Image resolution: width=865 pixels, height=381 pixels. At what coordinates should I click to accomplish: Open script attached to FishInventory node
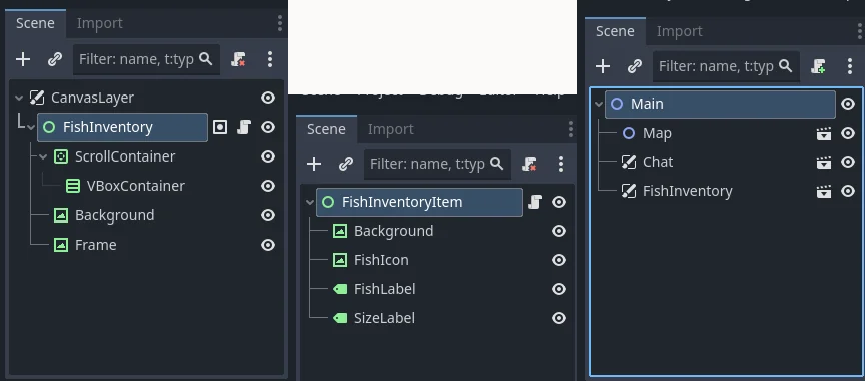[x=244, y=127]
